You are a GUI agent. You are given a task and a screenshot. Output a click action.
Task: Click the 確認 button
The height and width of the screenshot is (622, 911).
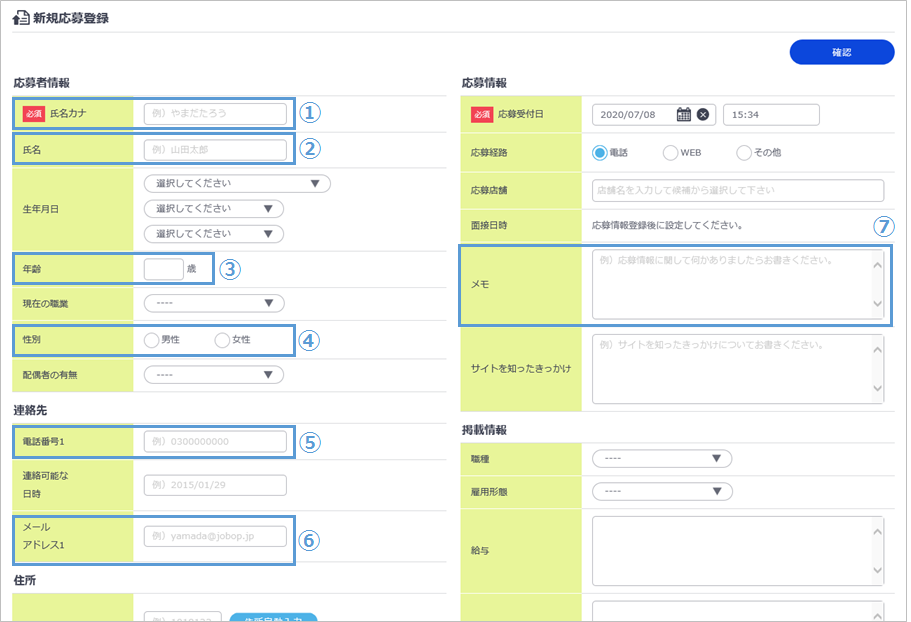(841, 52)
